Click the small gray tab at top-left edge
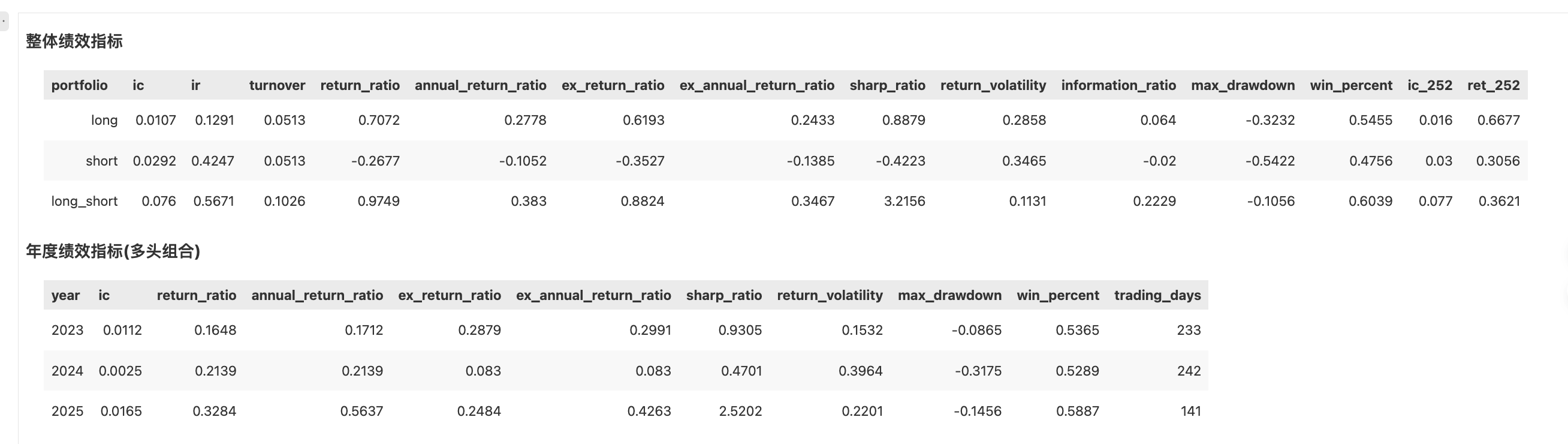The width and height of the screenshot is (1568, 444). point(4,22)
